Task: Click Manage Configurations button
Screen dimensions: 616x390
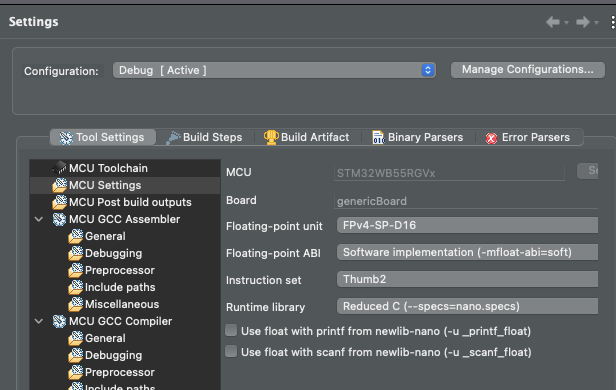Action: pyautogui.click(x=528, y=70)
